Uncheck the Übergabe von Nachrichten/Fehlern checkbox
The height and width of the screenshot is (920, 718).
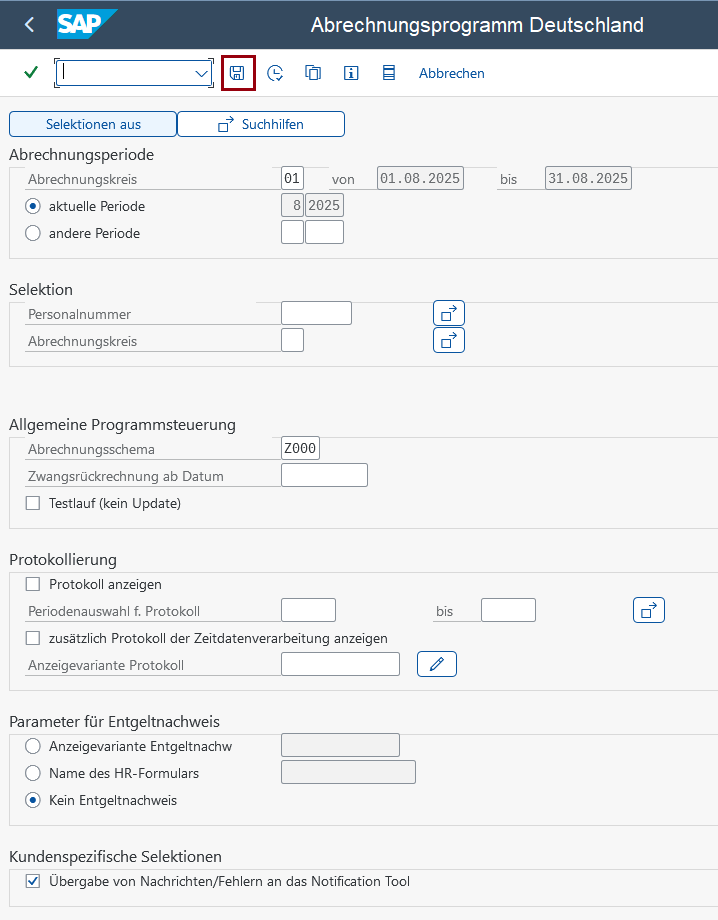coord(33,881)
